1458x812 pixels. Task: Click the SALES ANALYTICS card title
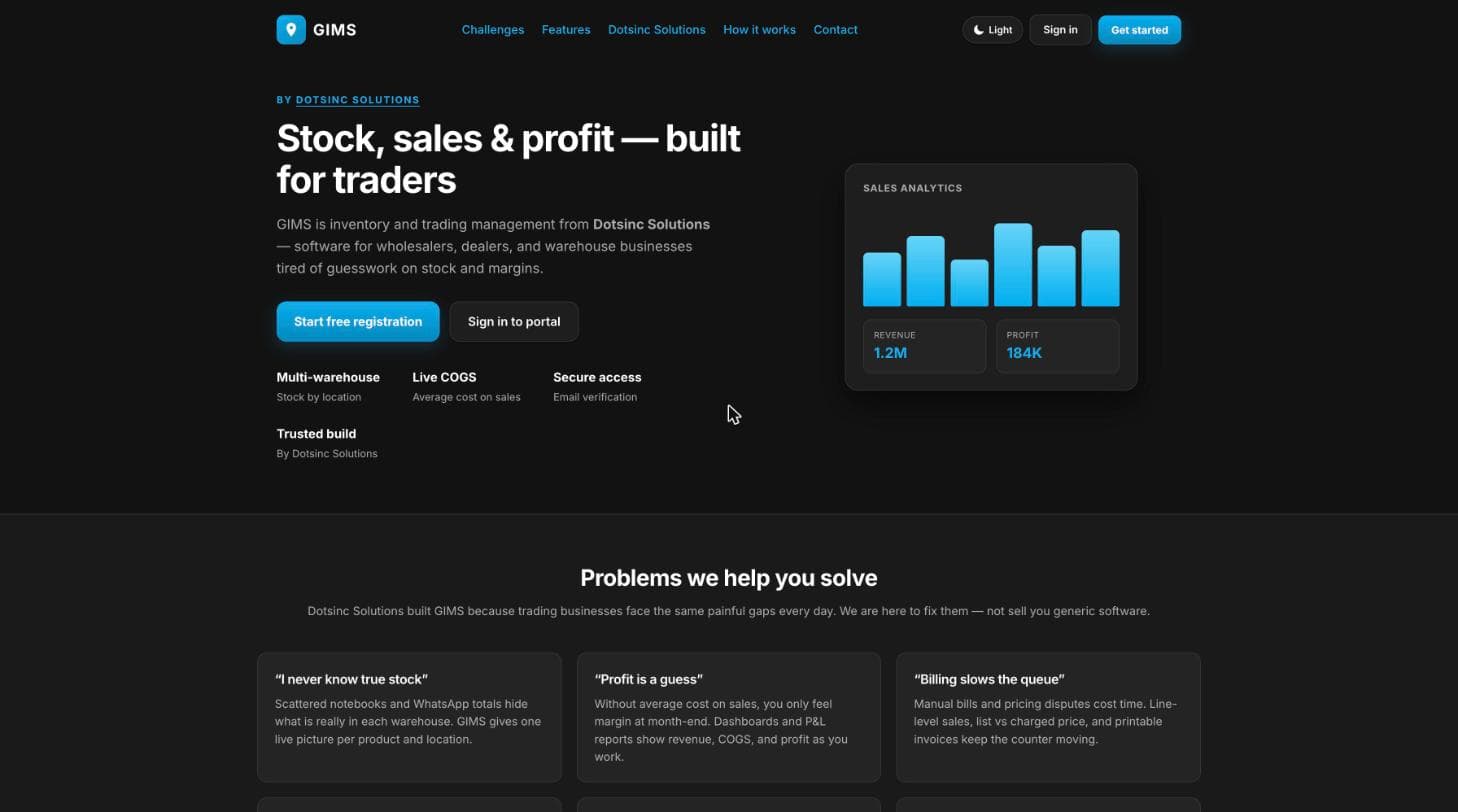913,188
